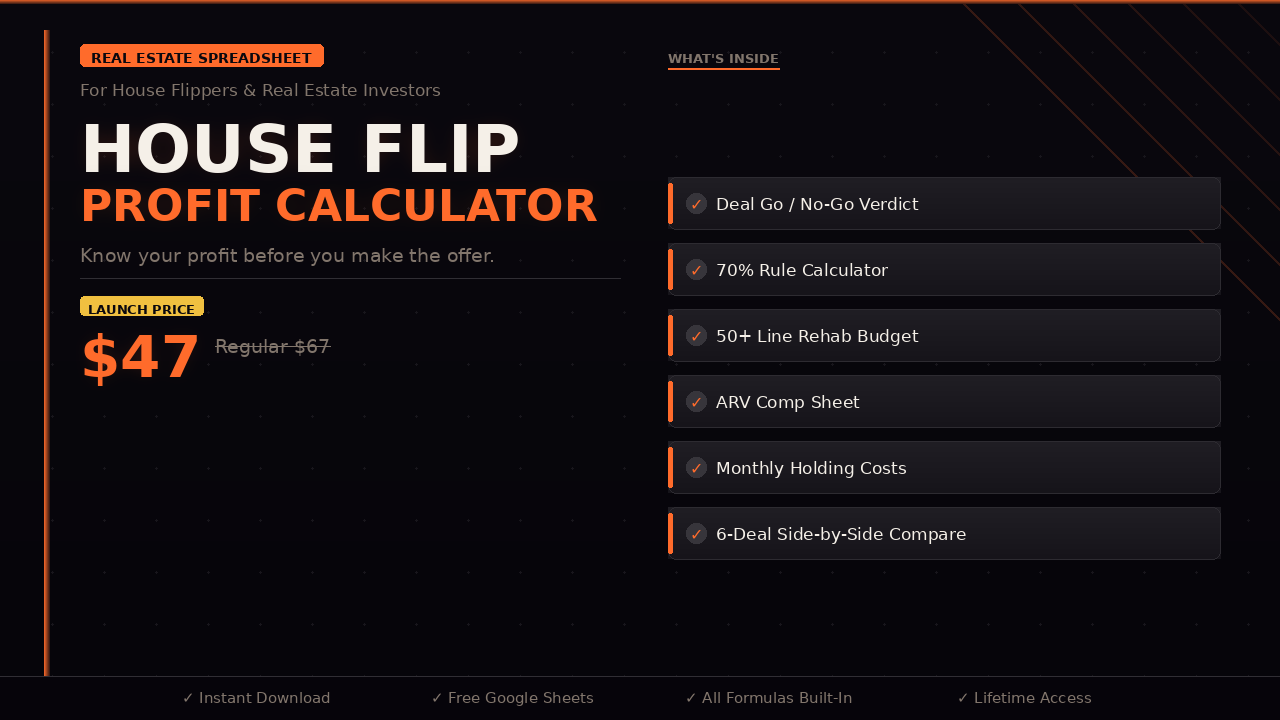Click the ARV Comp Sheet checkmark icon
Screen dimensions: 1280x720
click(696, 402)
